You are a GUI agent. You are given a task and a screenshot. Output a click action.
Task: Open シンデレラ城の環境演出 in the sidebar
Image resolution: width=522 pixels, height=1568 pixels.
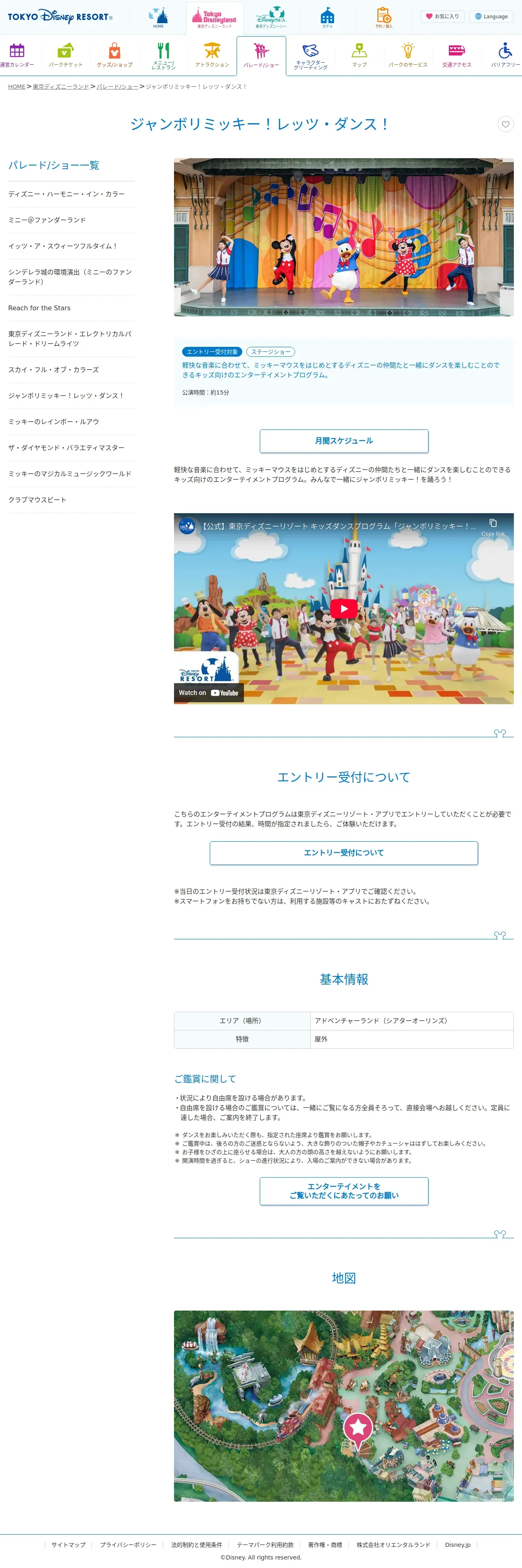click(x=71, y=277)
